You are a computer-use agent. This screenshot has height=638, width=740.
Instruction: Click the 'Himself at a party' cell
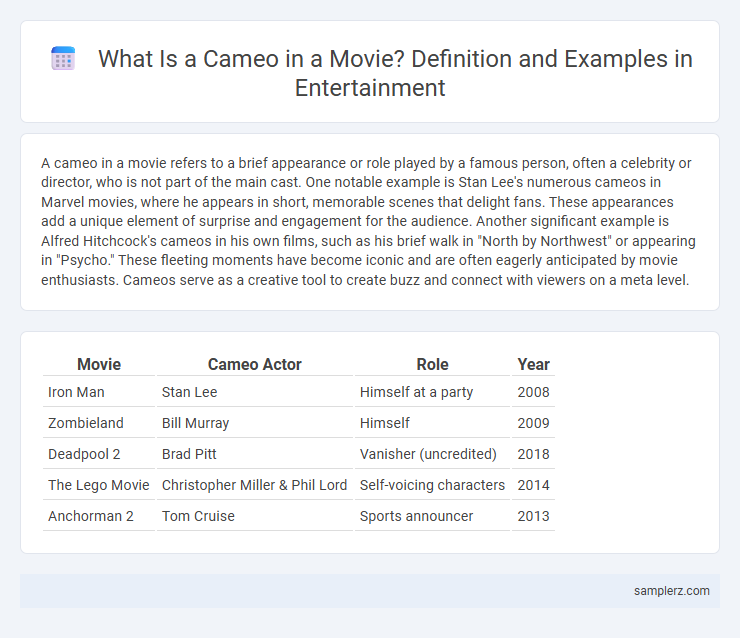(x=432, y=392)
